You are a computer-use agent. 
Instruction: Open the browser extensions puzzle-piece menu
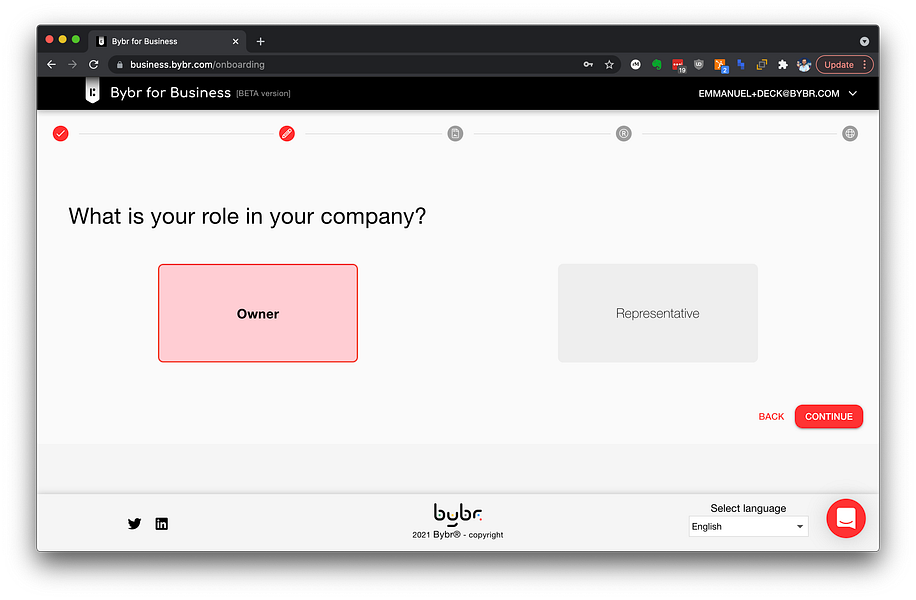[x=782, y=64]
